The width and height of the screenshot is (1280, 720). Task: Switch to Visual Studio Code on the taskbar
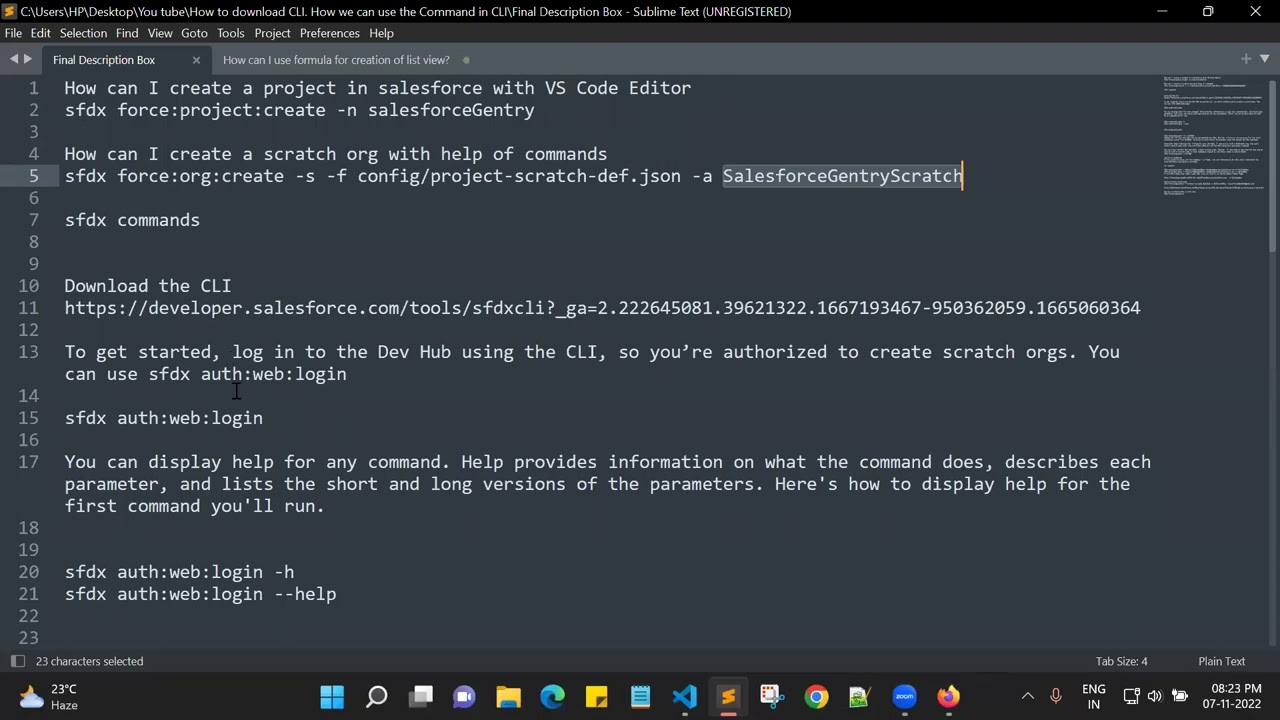(x=684, y=696)
